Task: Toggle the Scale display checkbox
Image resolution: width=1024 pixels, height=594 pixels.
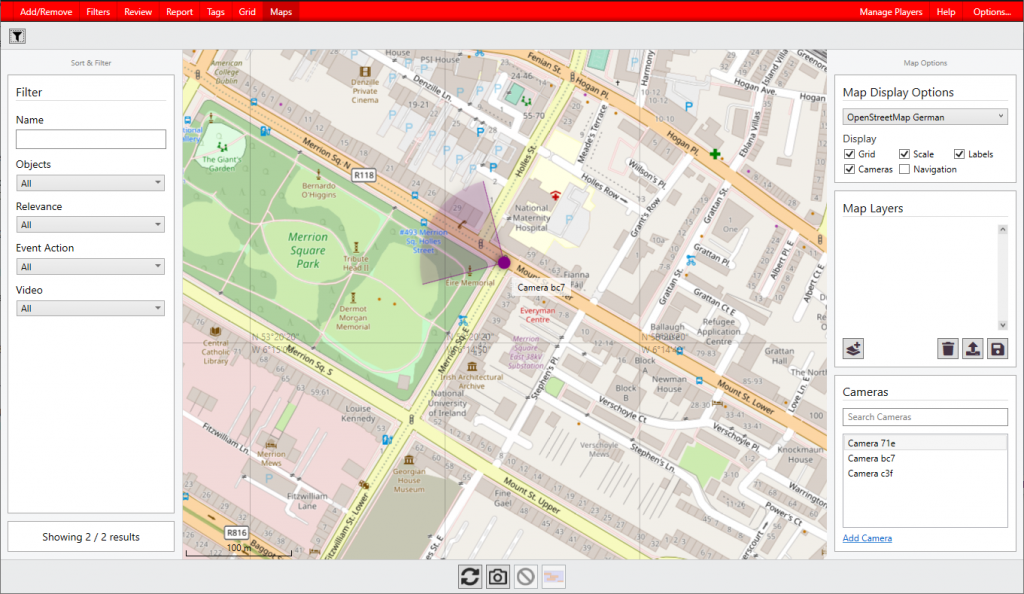Action: [904, 154]
